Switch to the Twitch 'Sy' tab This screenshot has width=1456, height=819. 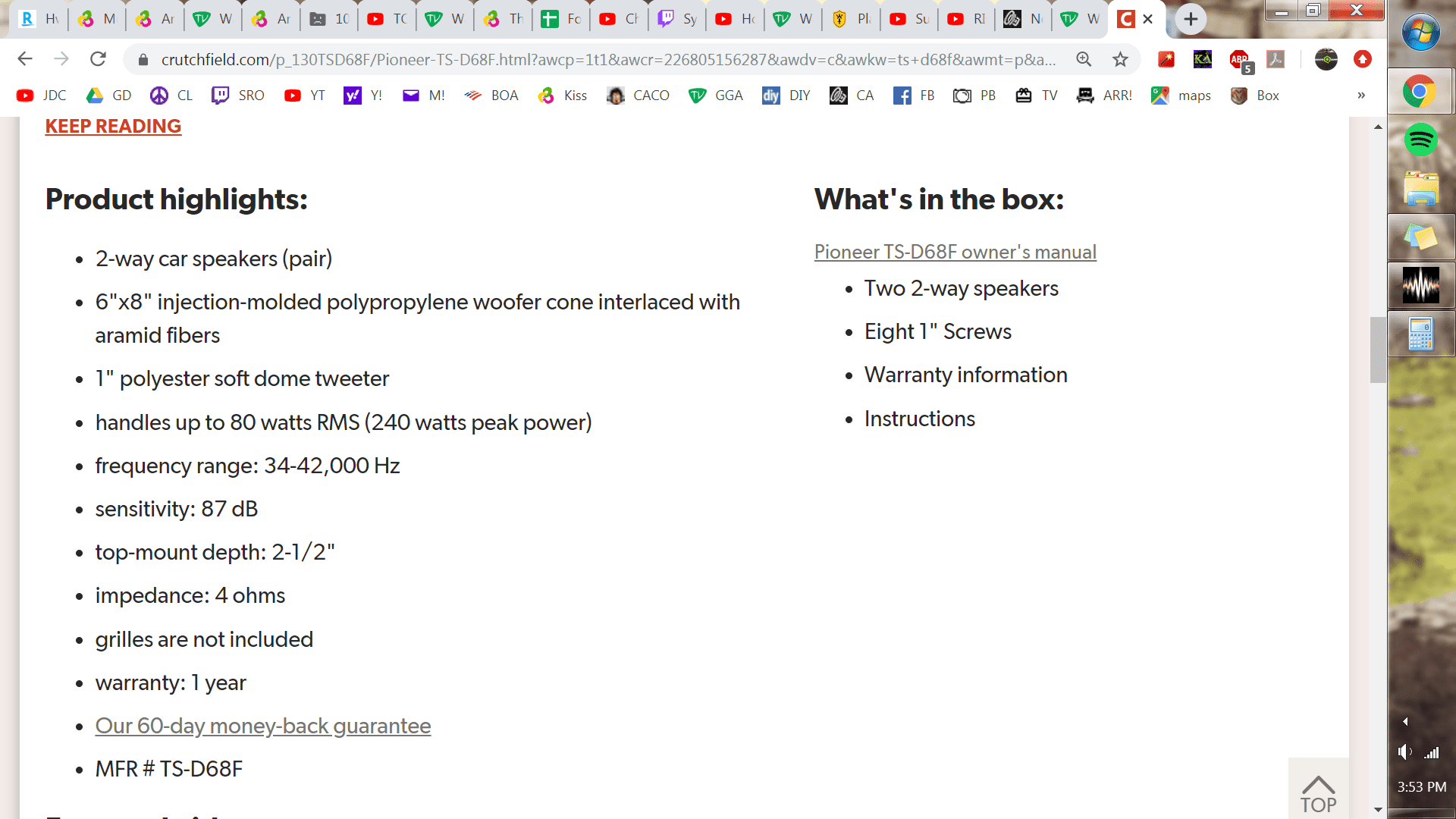pos(676,19)
